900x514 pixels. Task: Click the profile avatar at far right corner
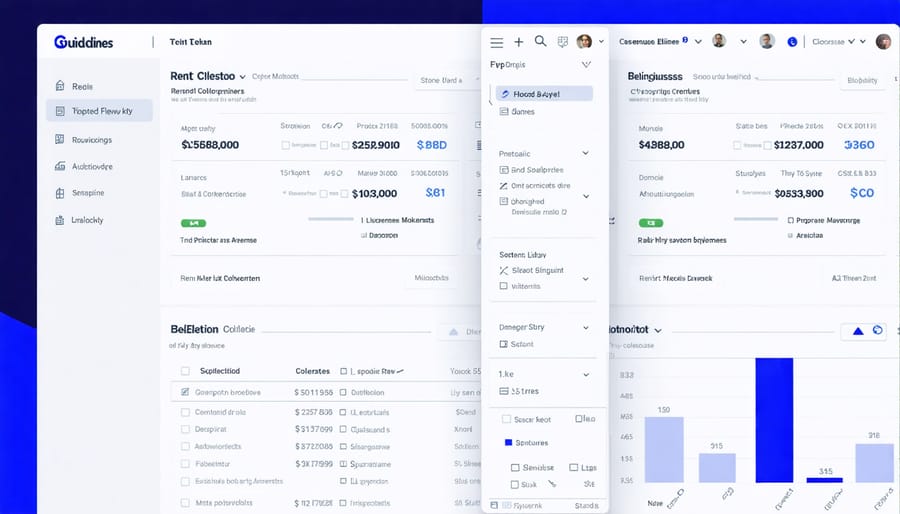[x=883, y=41]
